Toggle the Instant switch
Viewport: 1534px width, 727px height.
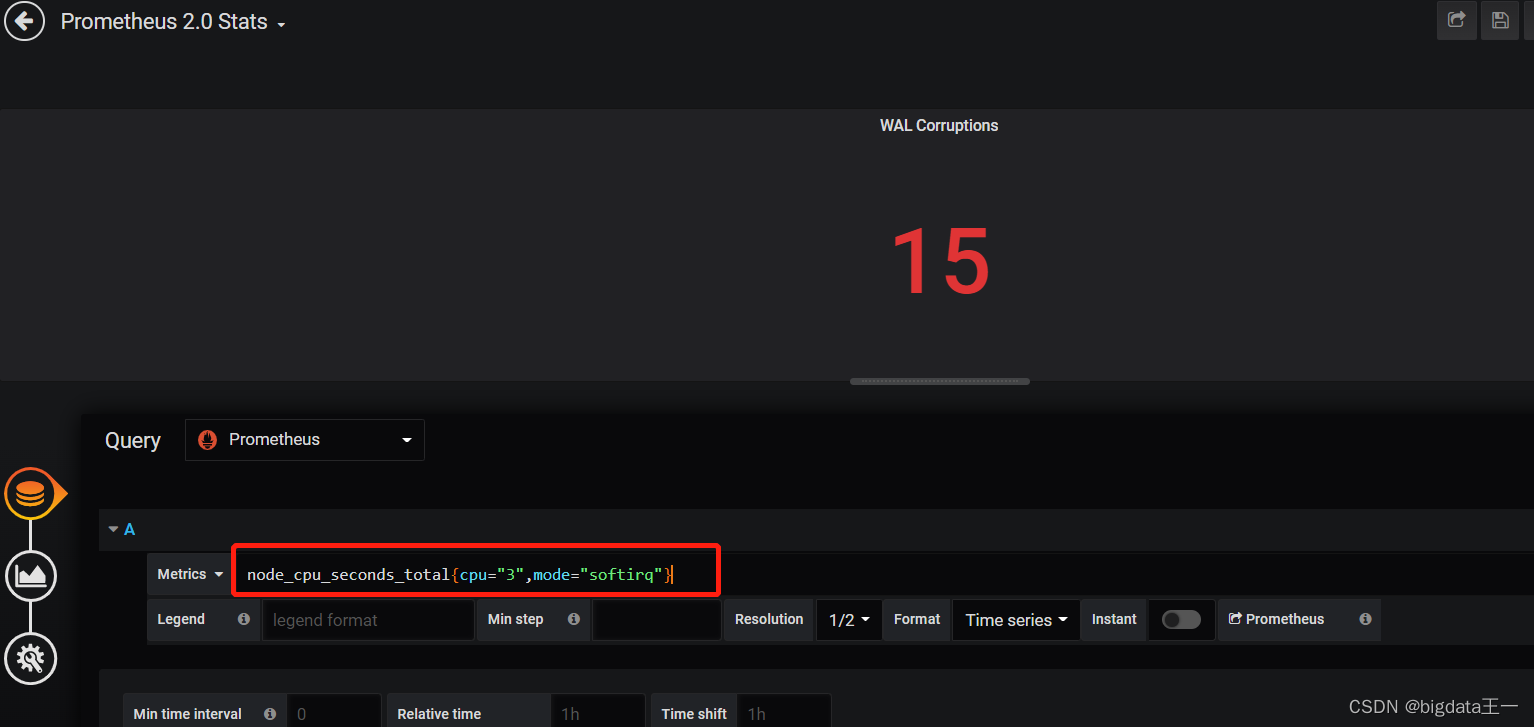pos(1181,620)
